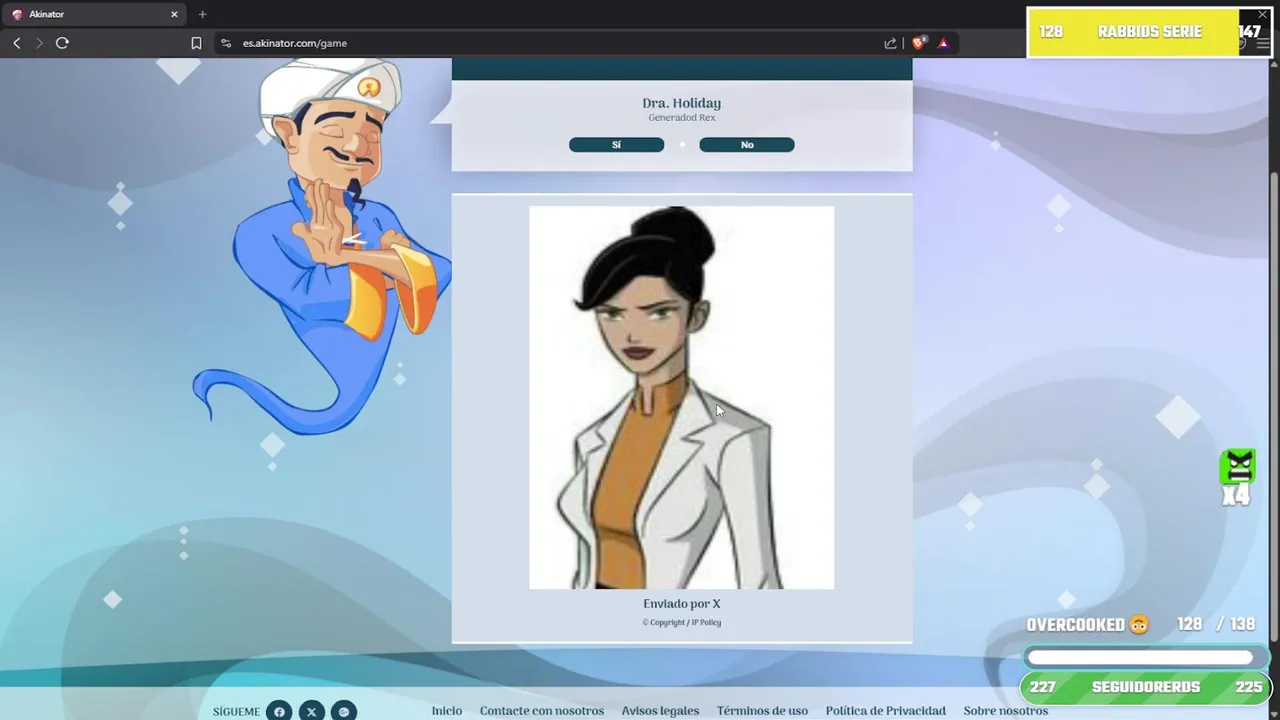This screenshot has height=720, width=1280.
Task: Reload the Akinator page
Action: (62, 43)
